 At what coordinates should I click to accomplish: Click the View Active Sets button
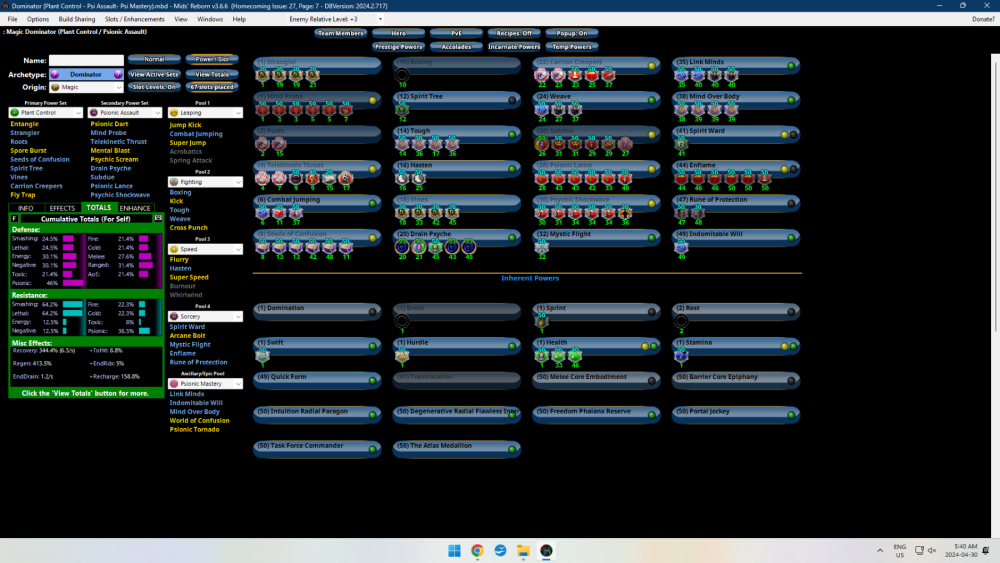(x=154, y=75)
